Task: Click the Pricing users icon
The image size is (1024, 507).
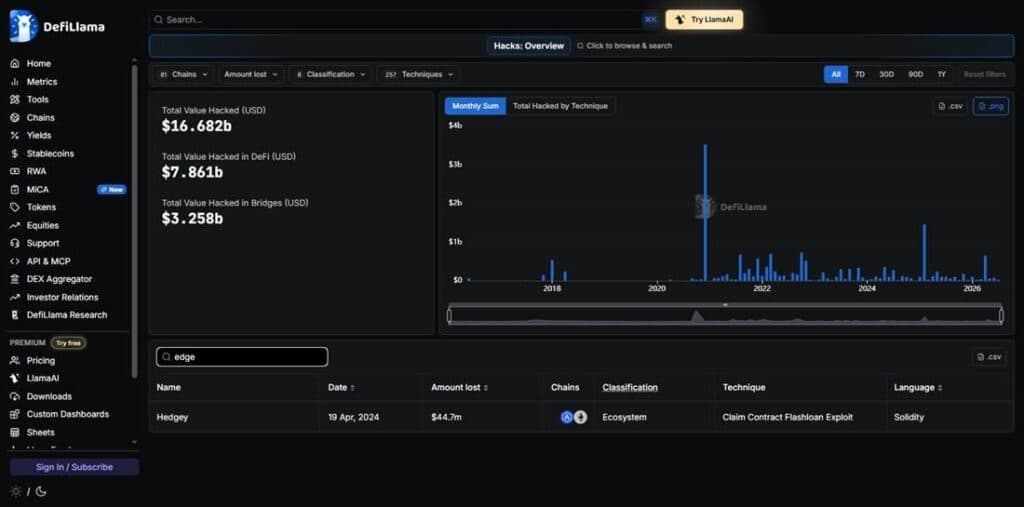Action: [14, 361]
